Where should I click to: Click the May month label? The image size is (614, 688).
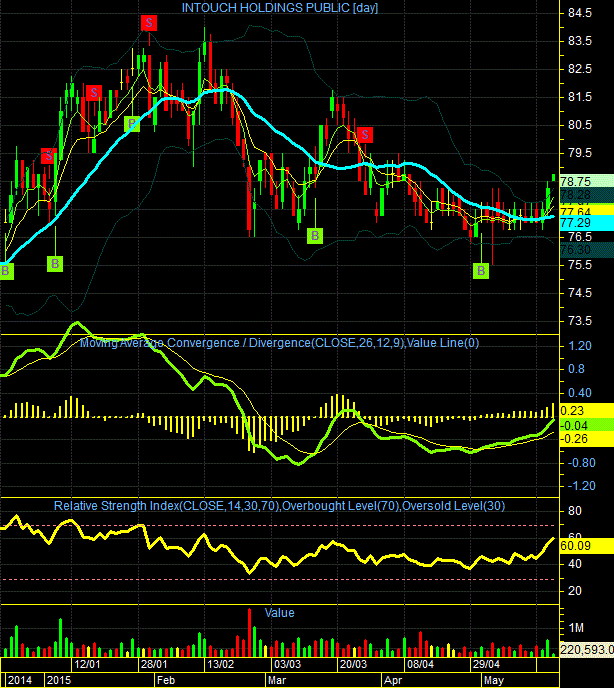[494, 680]
